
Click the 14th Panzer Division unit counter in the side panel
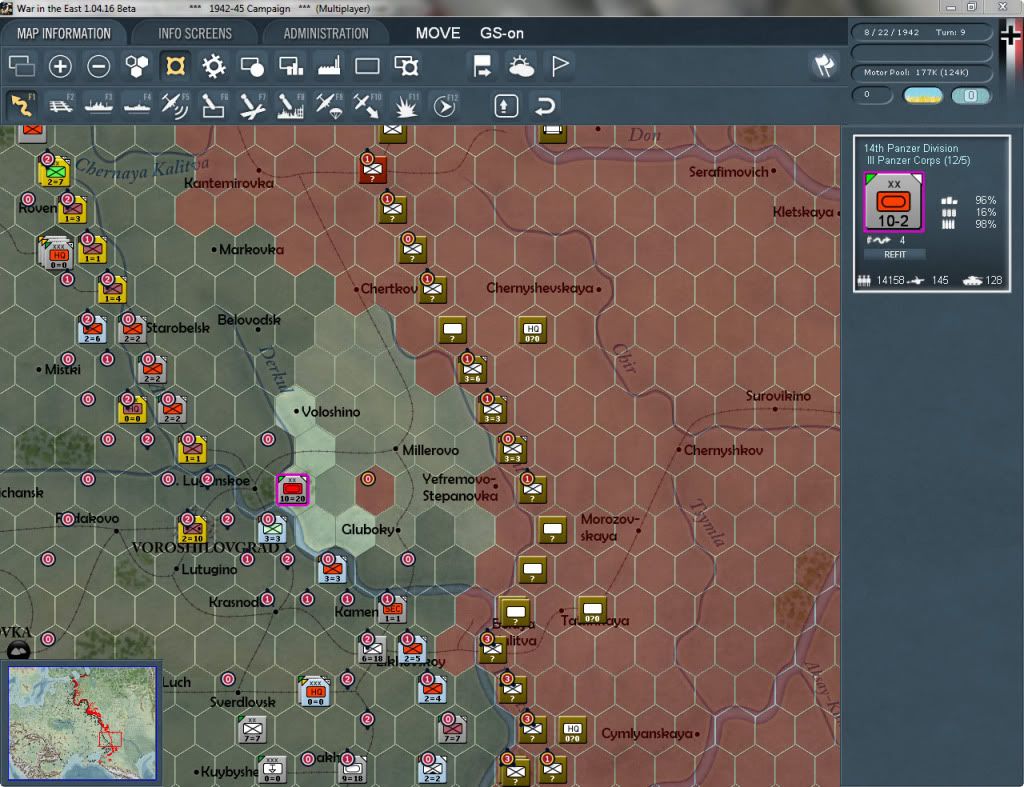(893, 202)
